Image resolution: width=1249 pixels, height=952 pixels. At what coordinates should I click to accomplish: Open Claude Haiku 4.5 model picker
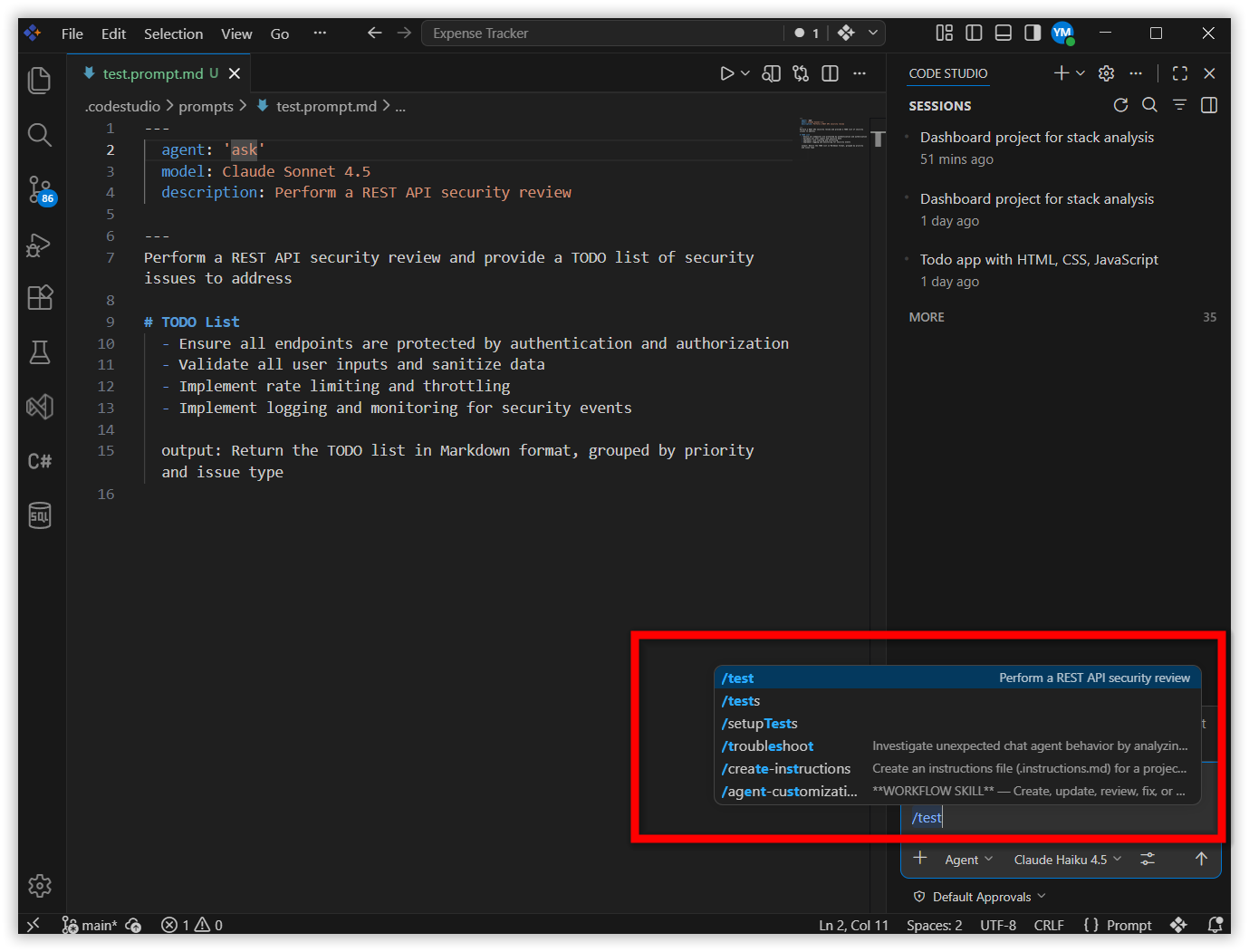tap(1068, 860)
